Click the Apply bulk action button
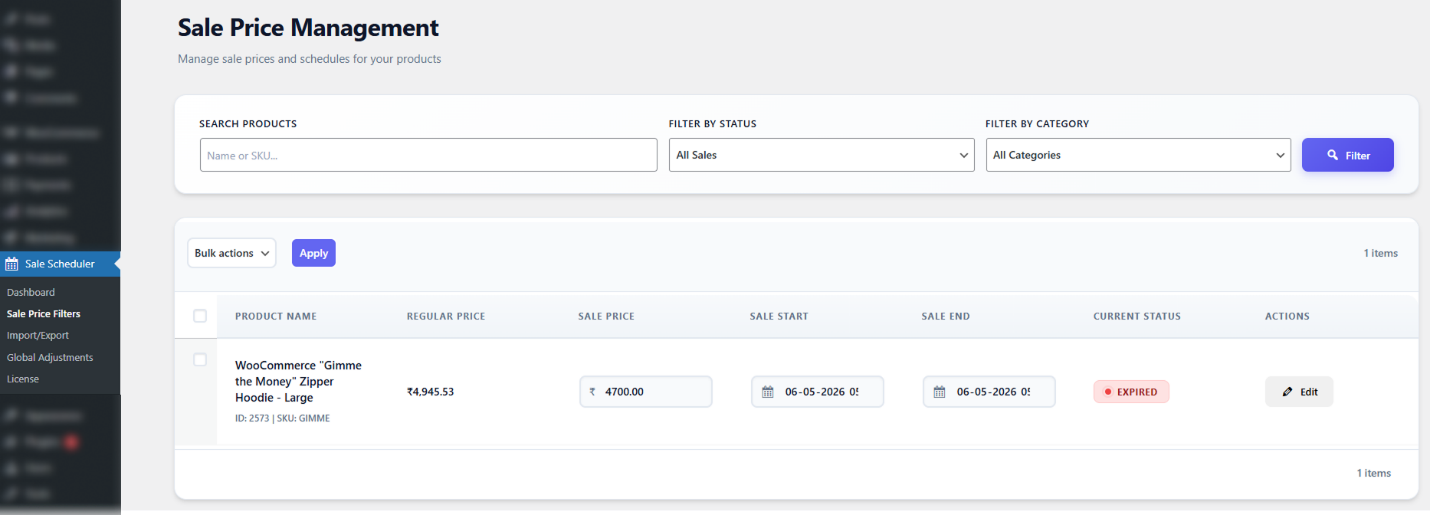This screenshot has height=519, width=1430. point(314,253)
